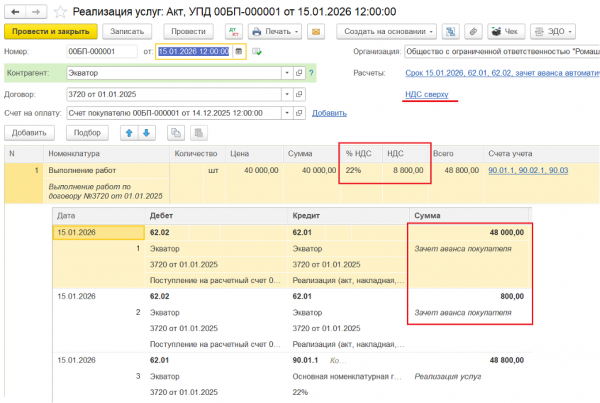Click the Провести и закрыть button
The image size is (600, 403).
click(48, 32)
